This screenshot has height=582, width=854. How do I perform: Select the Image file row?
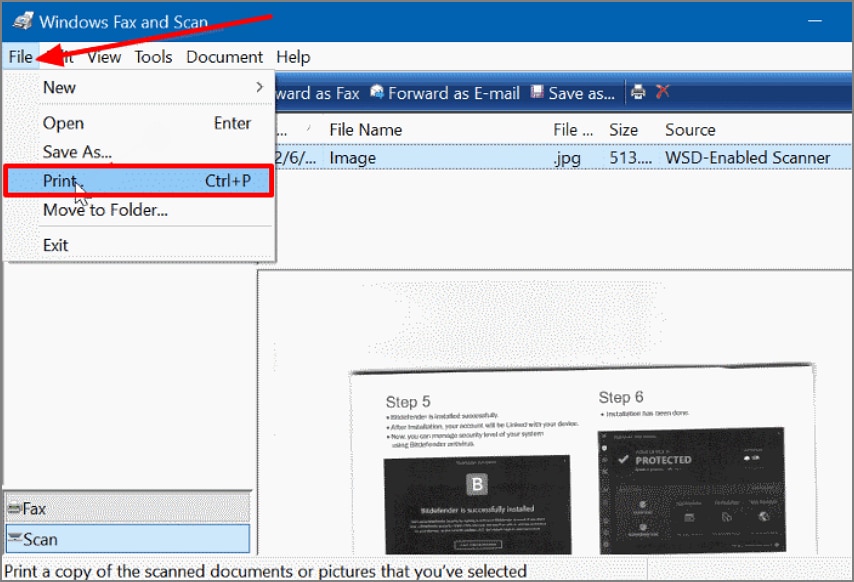coord(563,158)
